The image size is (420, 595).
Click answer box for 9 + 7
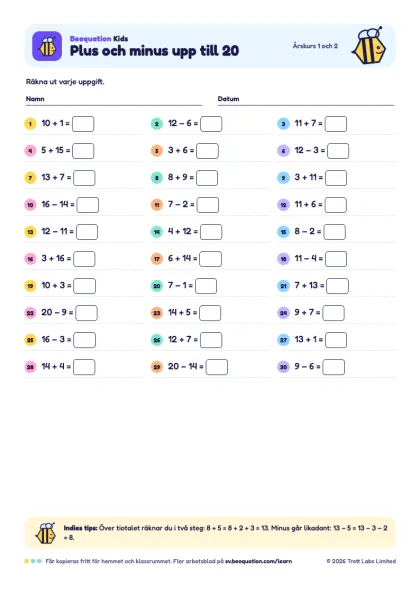(x=333, y=313)
